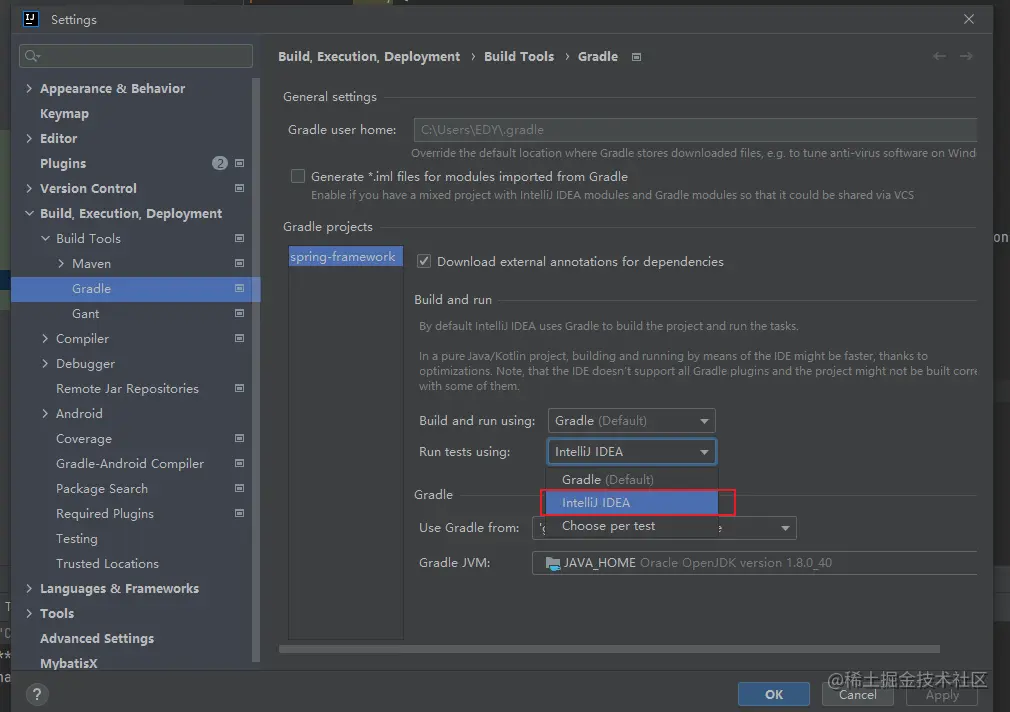Viewport: 1010px width, 712px height.
Task: Enable Generate *.iml files checkbox
Action: [298, 176]
